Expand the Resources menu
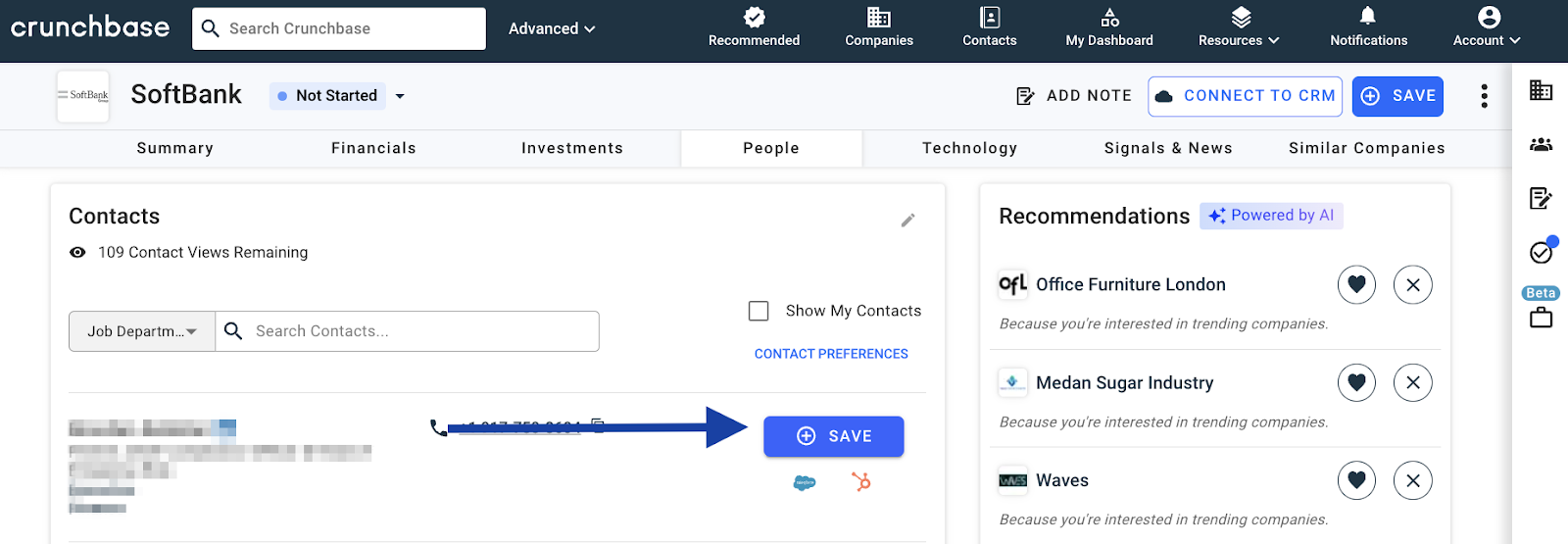The image size is (1568, 544). pos(1240,27)
